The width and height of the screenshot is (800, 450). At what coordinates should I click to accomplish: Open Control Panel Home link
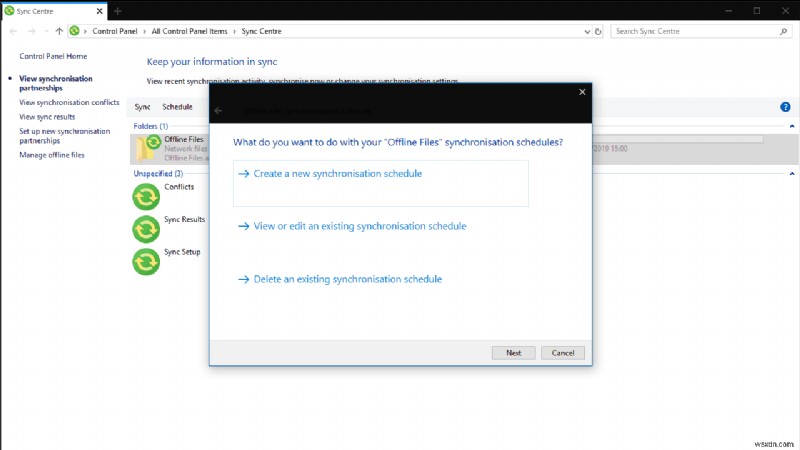tap(53, 56)
